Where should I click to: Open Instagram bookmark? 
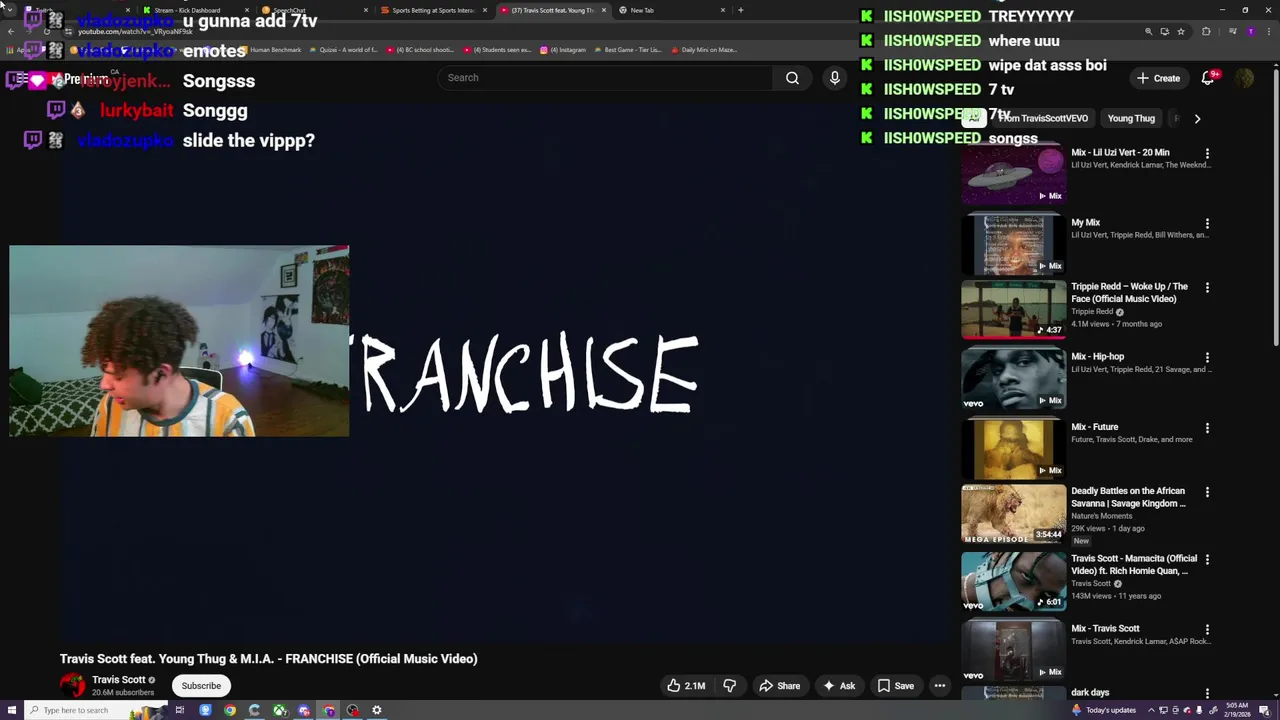563,50
